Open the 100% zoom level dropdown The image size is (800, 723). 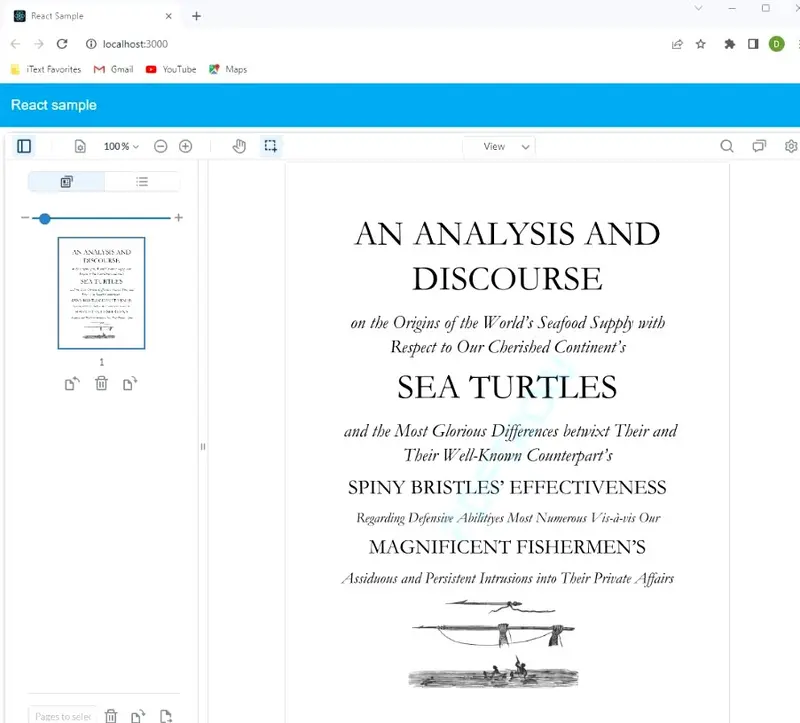[x=121, y=146]
